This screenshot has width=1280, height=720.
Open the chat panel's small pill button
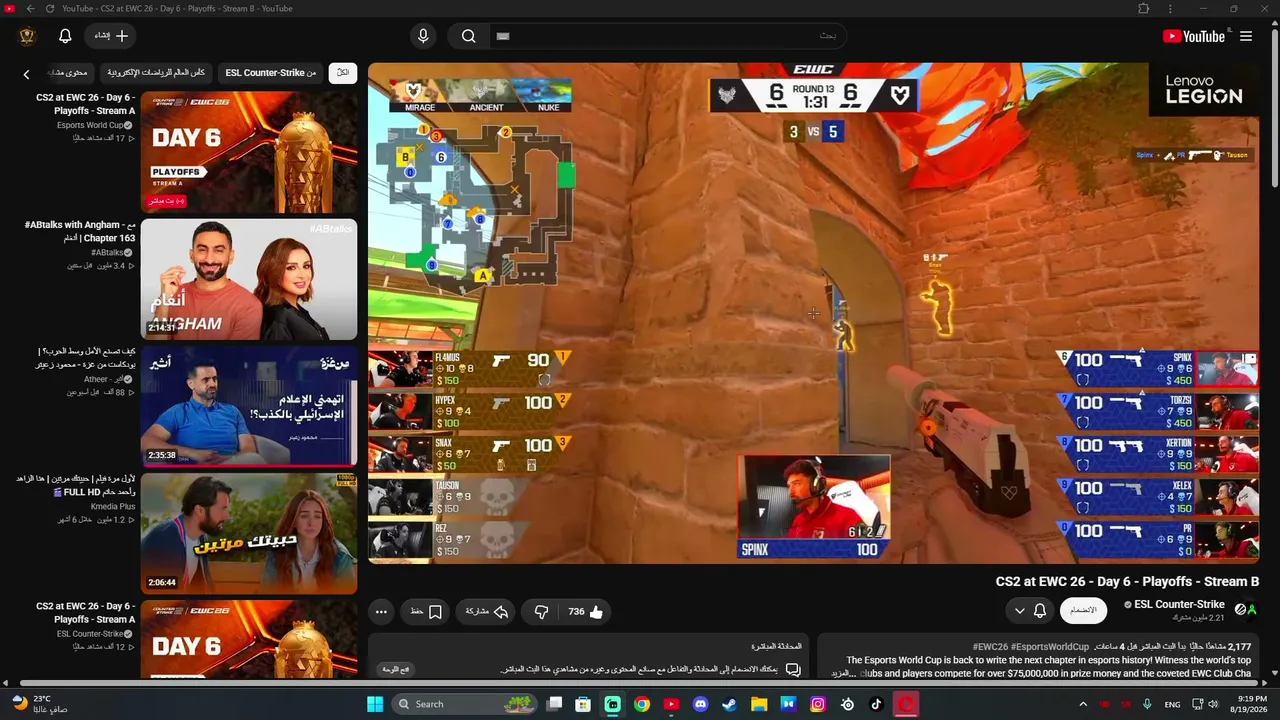coord(395,669)
